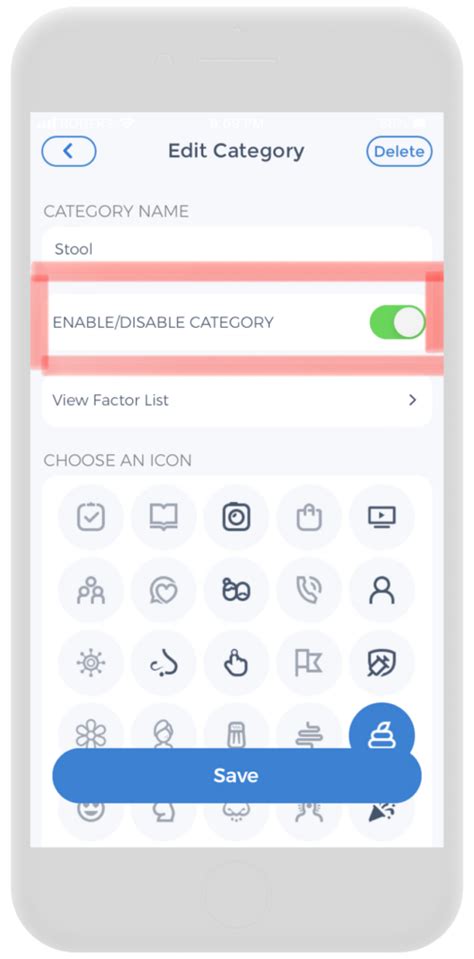This screenshot has width=474, height=959.
Task: Select the clipboard checkmark icon
Action: click(x=91, y=517)
